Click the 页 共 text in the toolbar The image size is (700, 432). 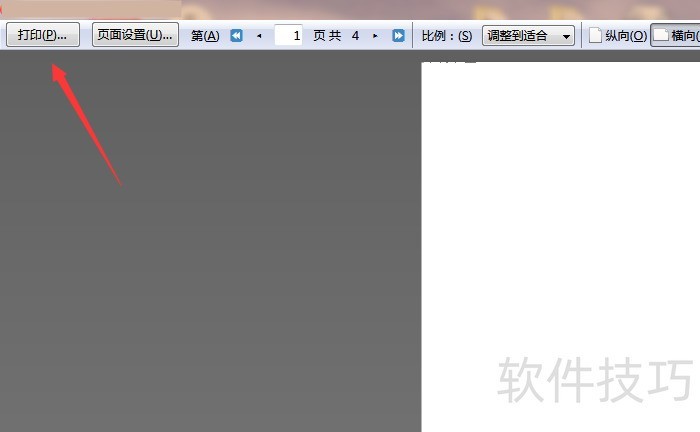point(327,36)
